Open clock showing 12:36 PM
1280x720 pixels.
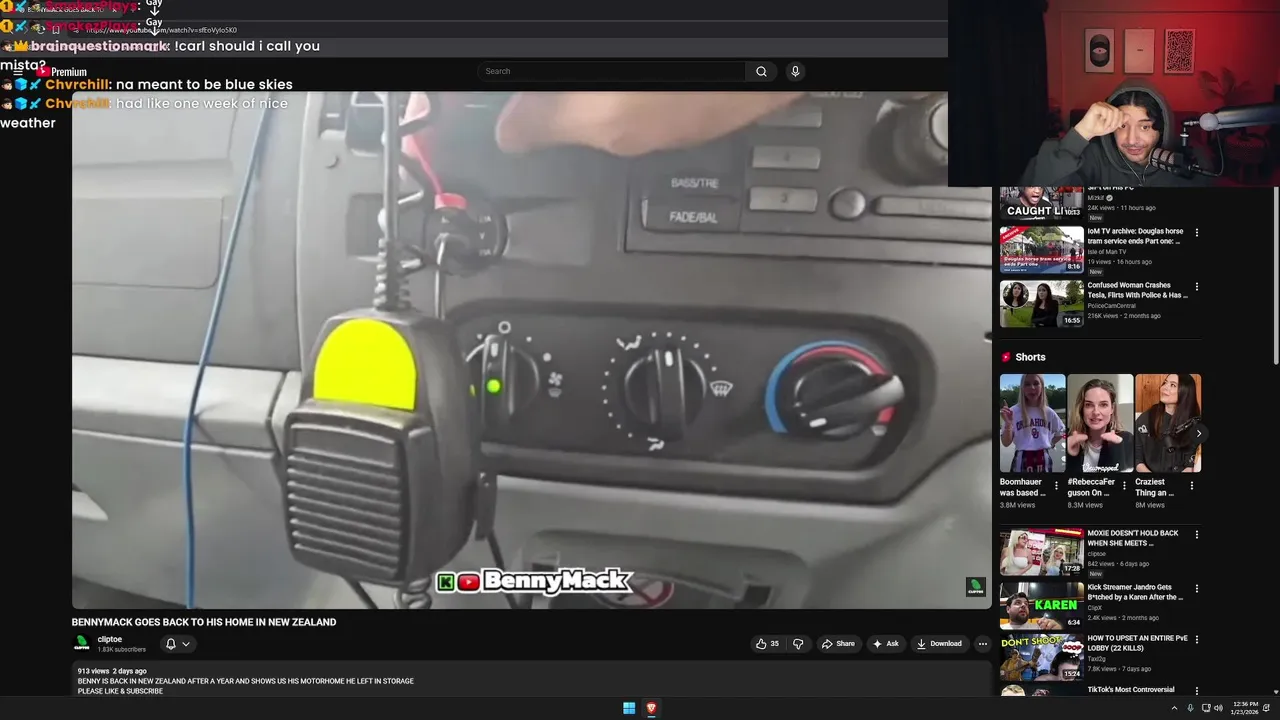[x=1246, y=708]
